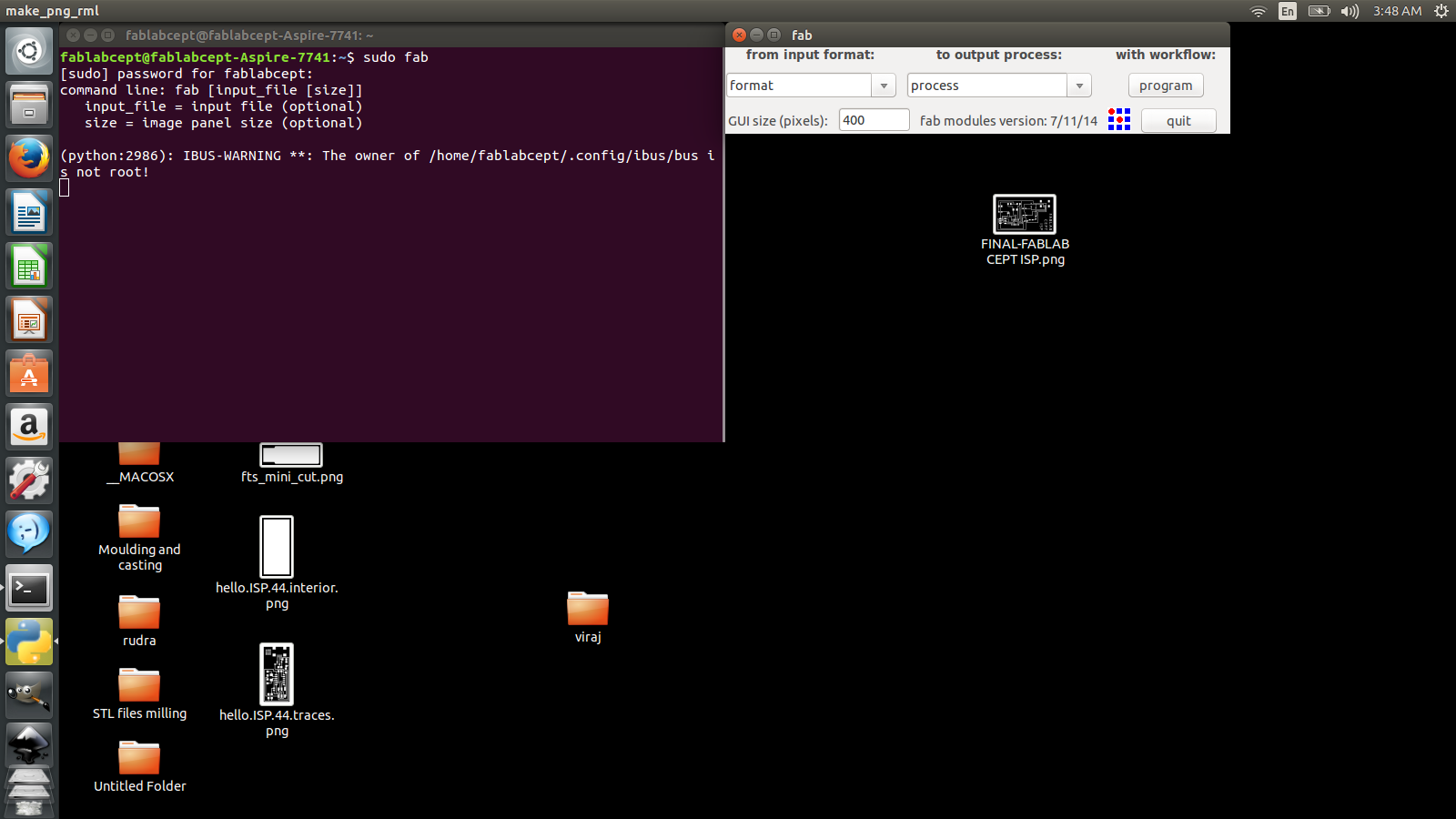Select the Python fab app dock icon
The width and height of the screenshot is (1456, 819).
point(29,642)
